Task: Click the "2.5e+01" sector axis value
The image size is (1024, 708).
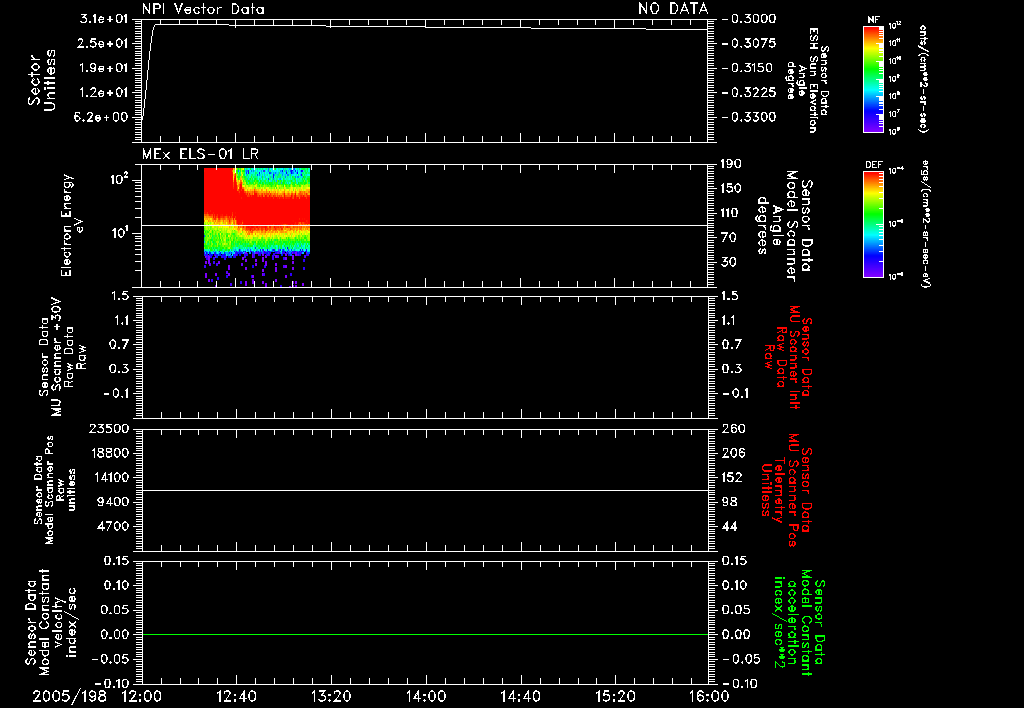Action: point(103,43)
